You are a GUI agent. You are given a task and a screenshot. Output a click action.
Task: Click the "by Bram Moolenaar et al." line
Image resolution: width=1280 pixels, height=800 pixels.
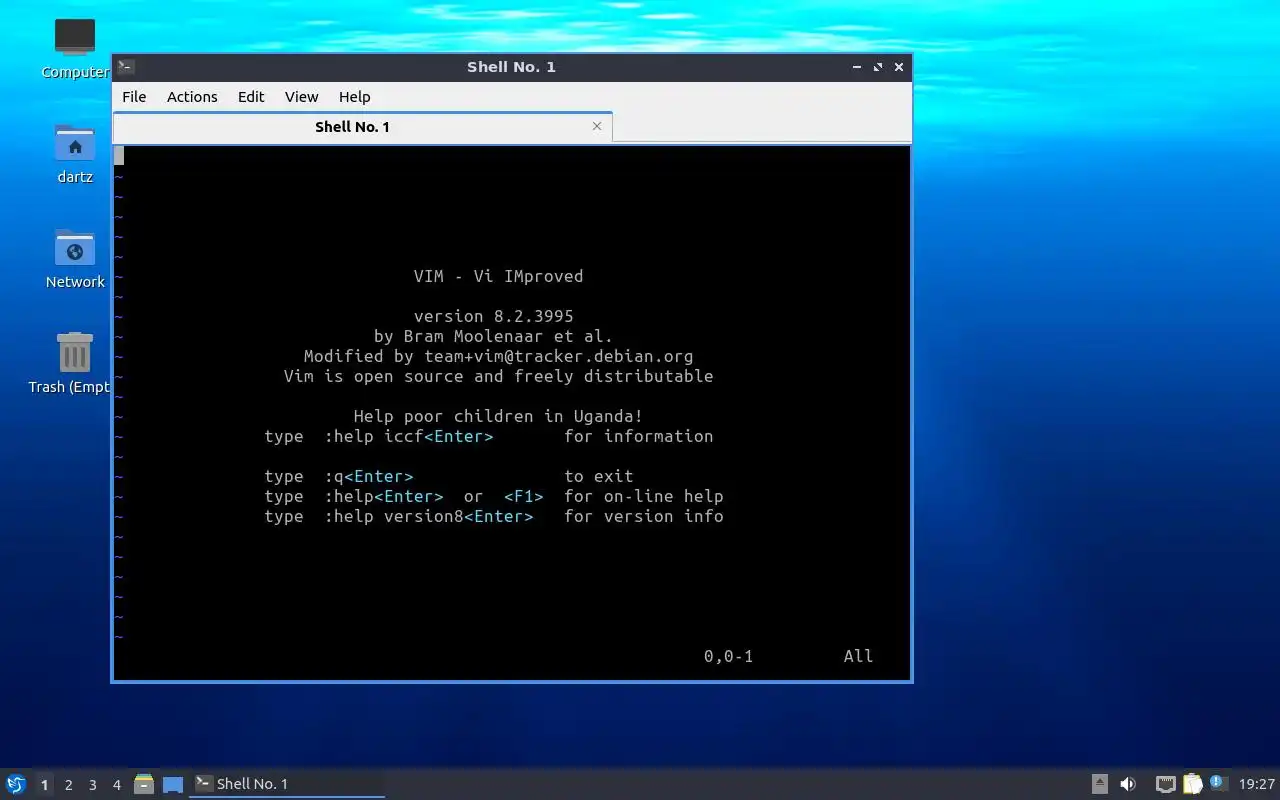click(x=493, y=336)
